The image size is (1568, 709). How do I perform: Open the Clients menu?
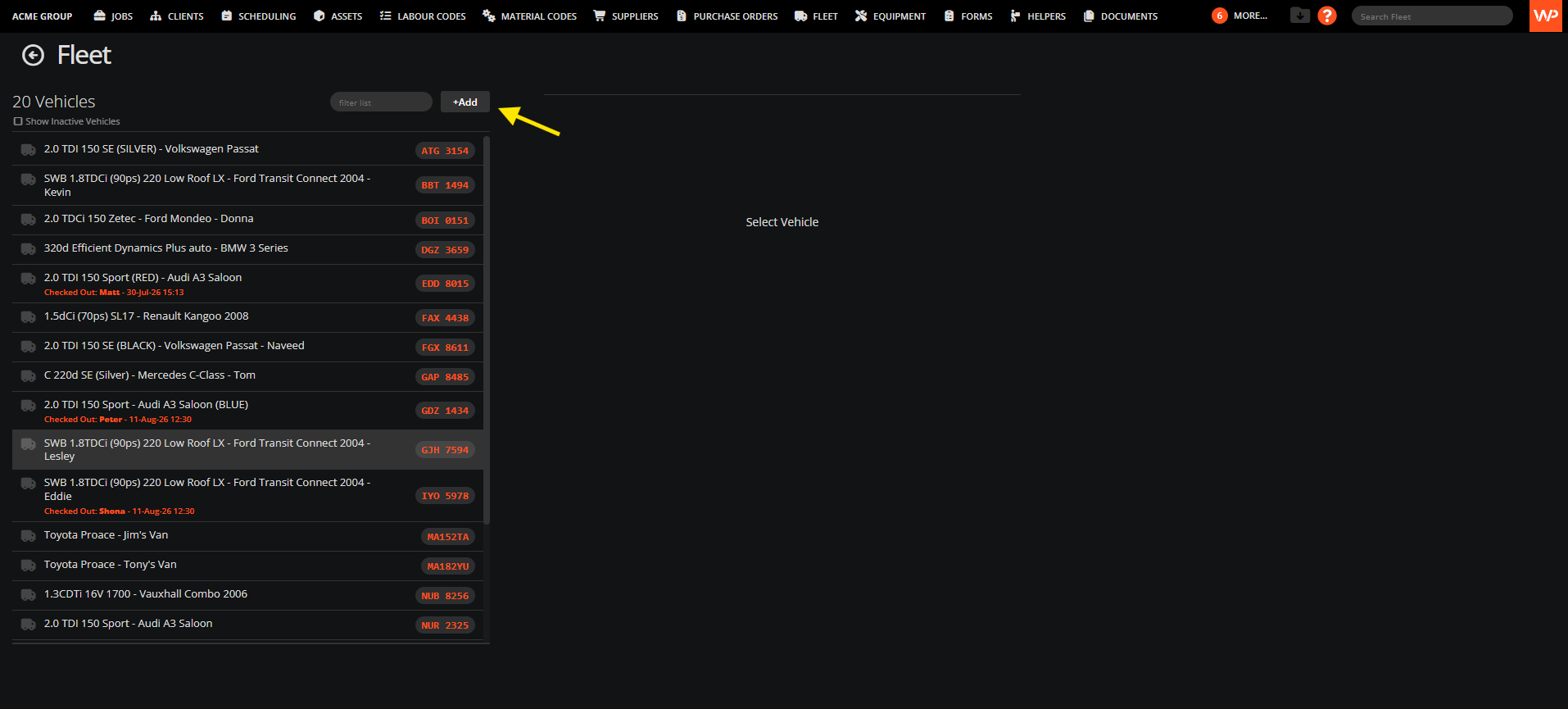(177, 16)
